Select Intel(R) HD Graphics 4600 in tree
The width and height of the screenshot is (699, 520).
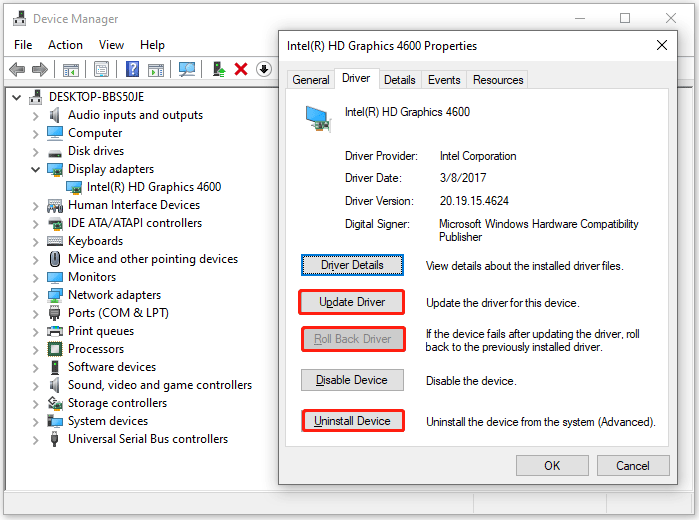tap(154, 187)
